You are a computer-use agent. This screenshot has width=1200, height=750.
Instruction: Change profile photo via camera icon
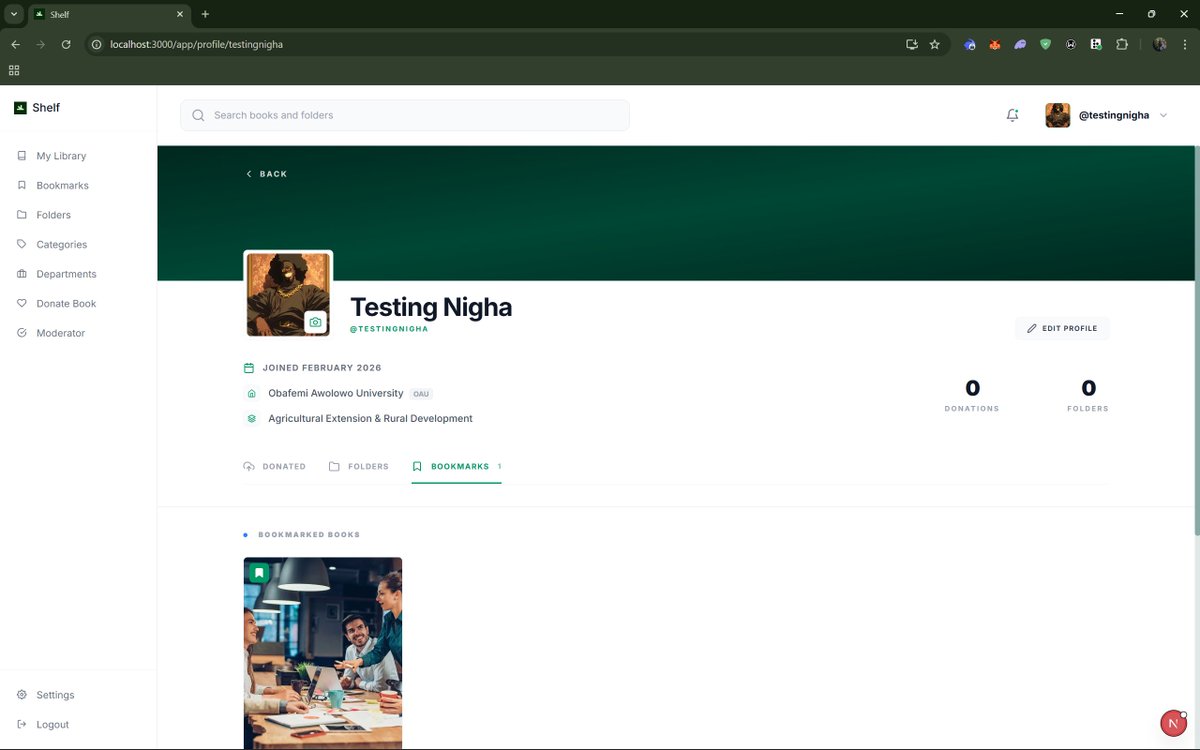316,322
